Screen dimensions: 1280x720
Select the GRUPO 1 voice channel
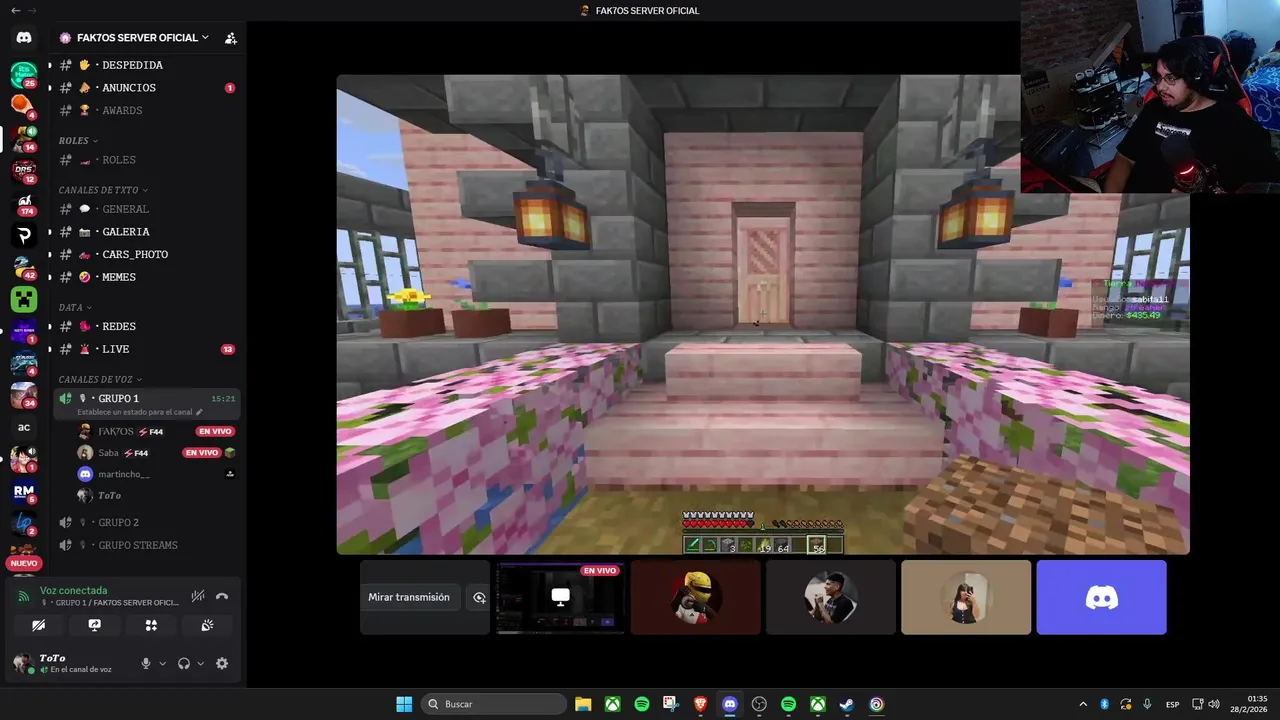pyautogui.click(x=146, y=404)
